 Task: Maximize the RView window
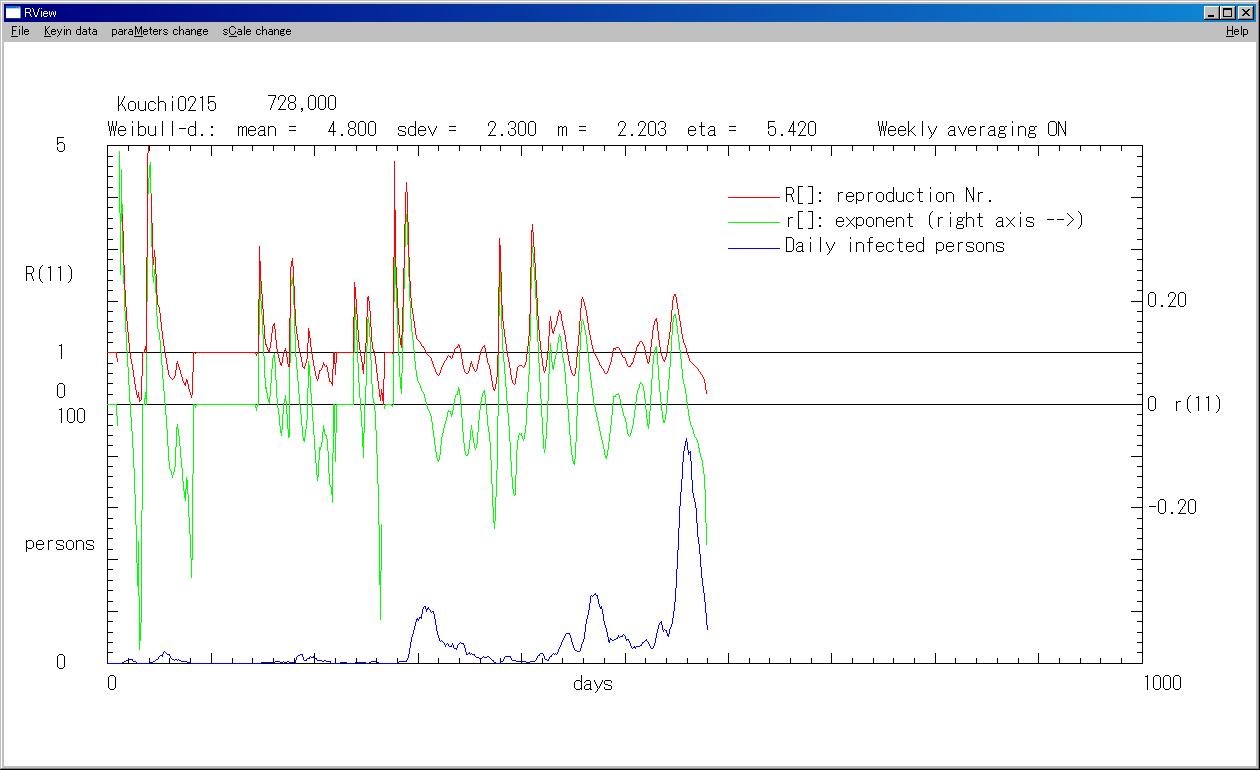(x=1227, y=12)
